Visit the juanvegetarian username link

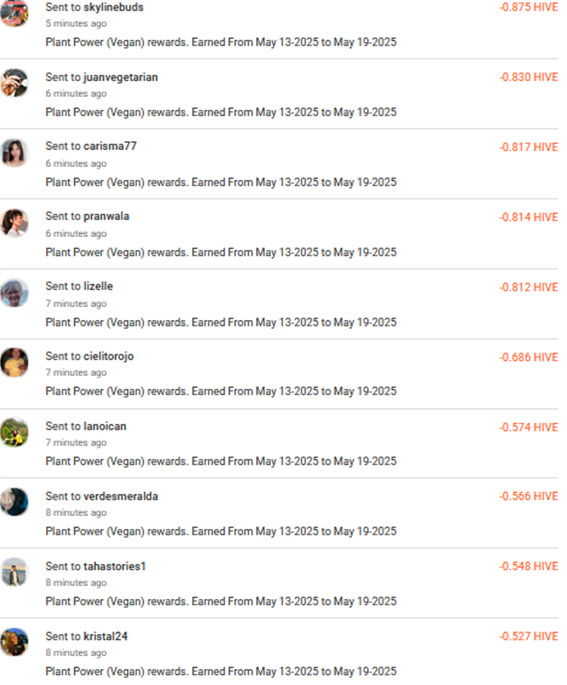121,77
